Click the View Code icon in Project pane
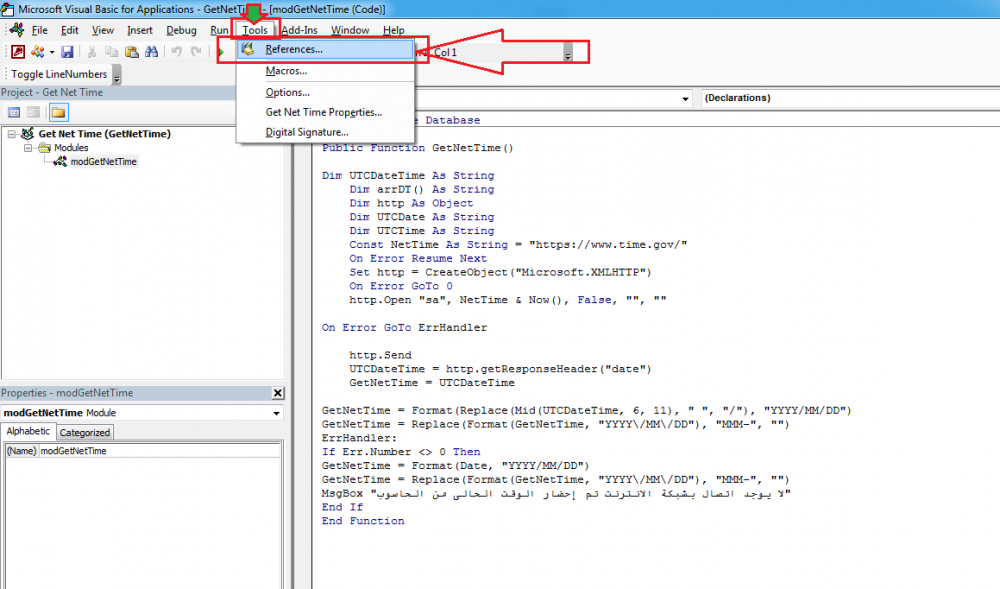This screenshot has width=1000, height=589. pos(13,113)
